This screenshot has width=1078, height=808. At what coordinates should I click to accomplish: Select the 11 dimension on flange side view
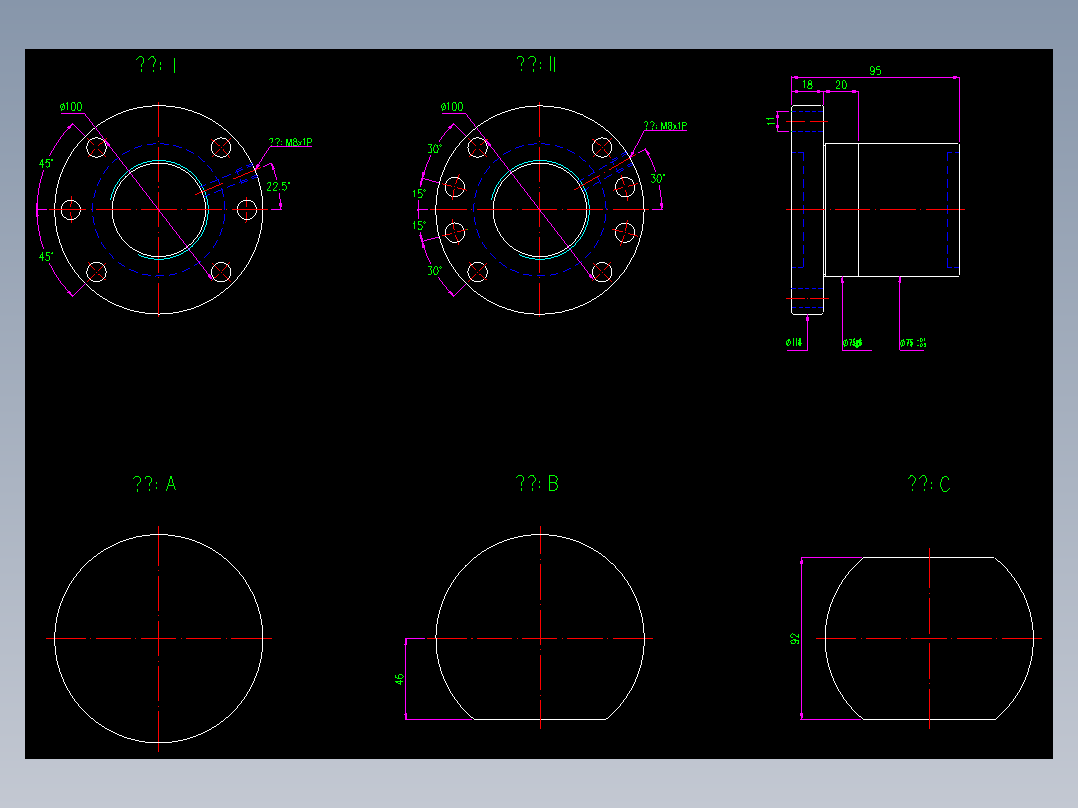[x=770, y=121]
